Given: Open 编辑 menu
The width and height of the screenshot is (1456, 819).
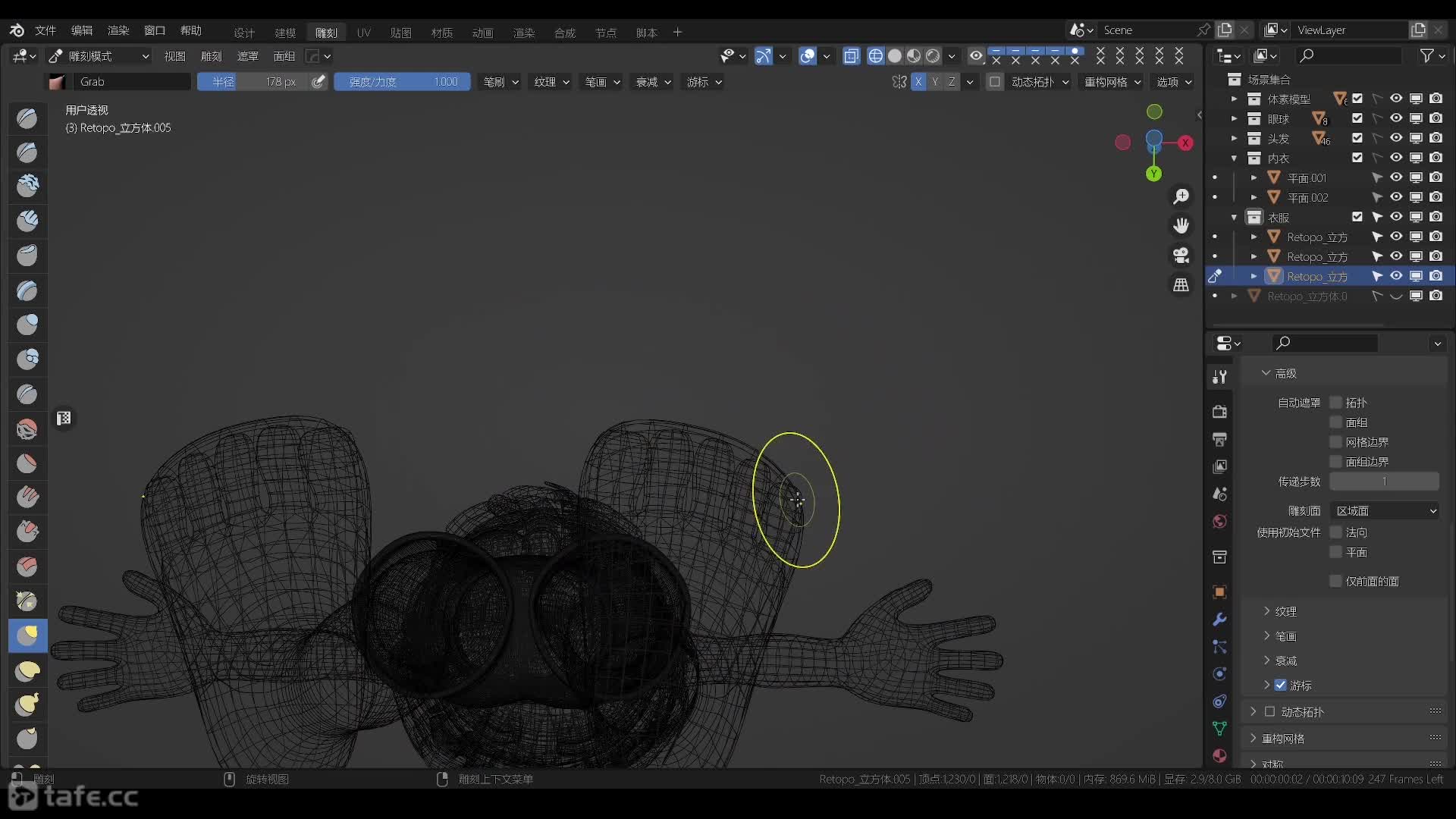Looking at the screenshot, I should point(82,30).
